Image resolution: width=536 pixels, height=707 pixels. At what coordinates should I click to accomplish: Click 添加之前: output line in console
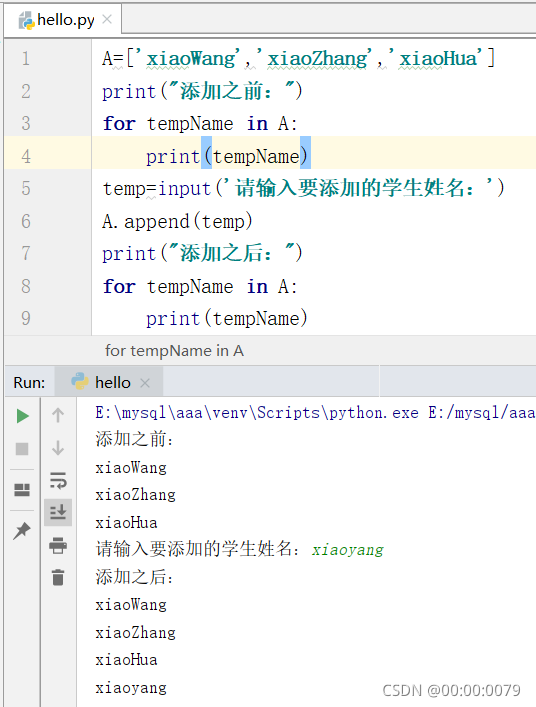pos(134,439)
